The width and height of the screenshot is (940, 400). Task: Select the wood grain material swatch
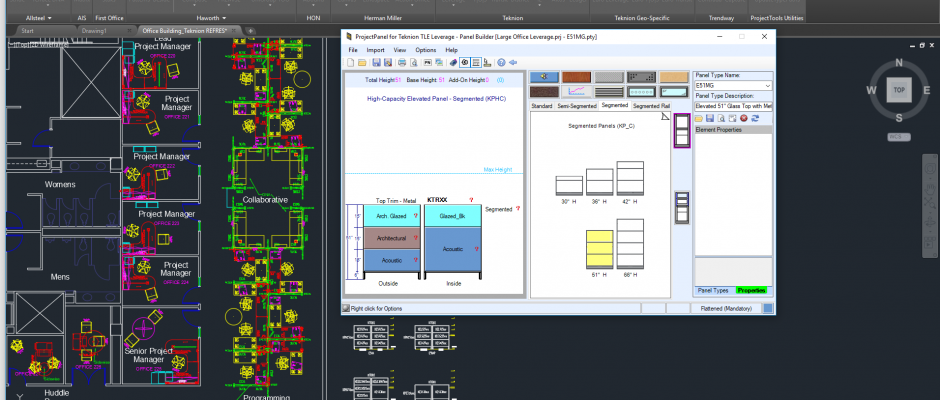[577, 77]
